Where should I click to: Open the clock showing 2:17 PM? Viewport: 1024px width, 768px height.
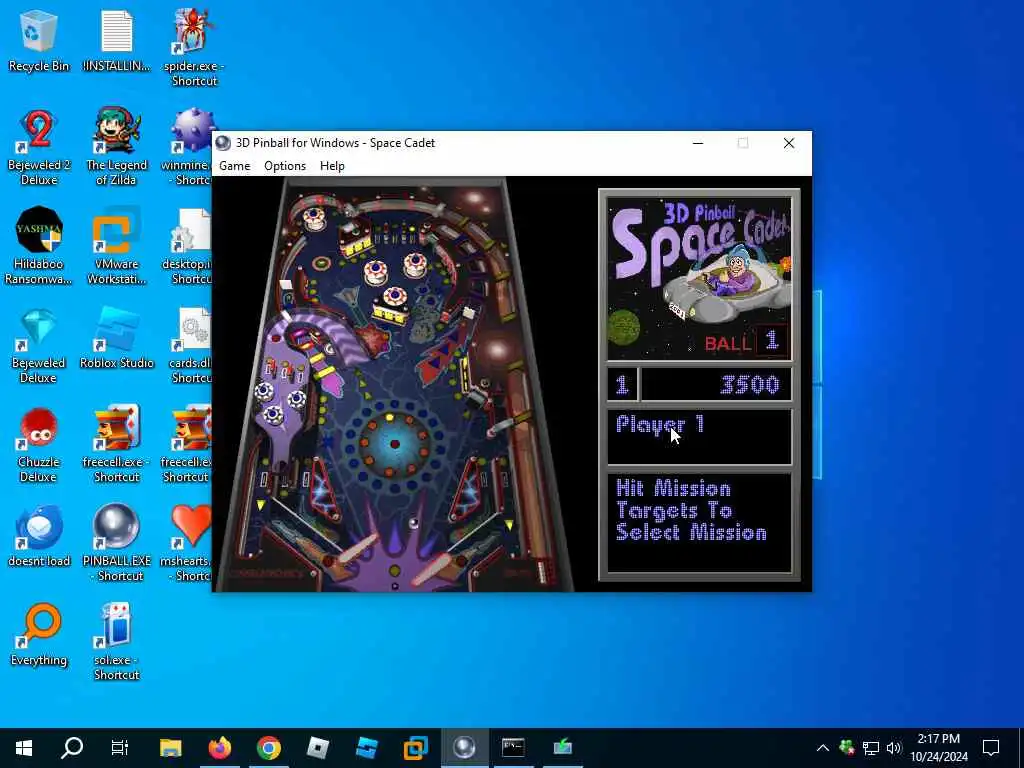click(x=939, y=748)
